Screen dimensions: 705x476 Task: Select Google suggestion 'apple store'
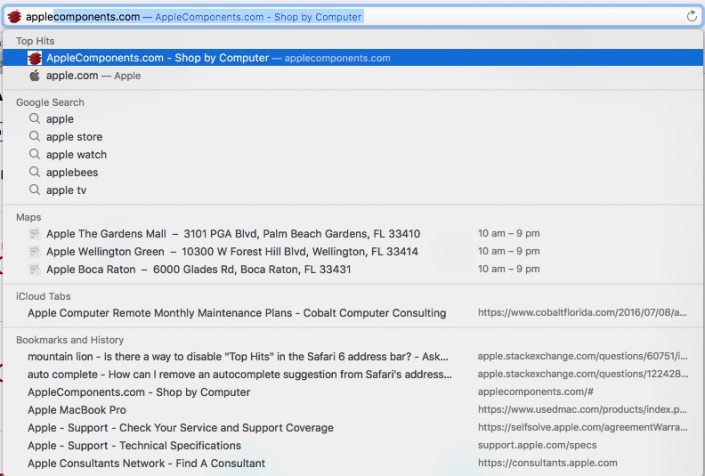[x=353, y=137]
